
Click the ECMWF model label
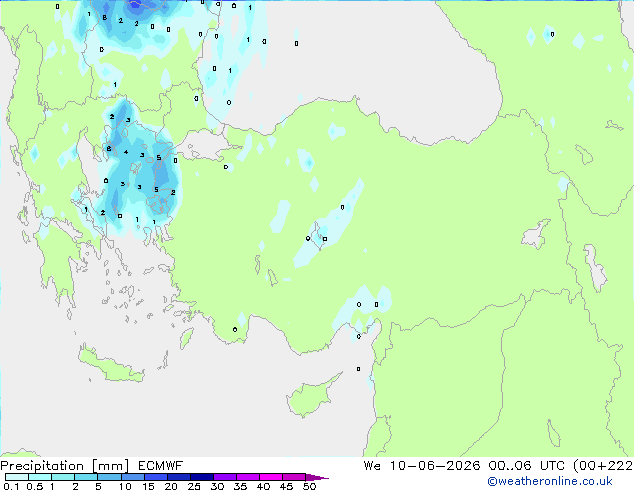(x=161, y=466)
